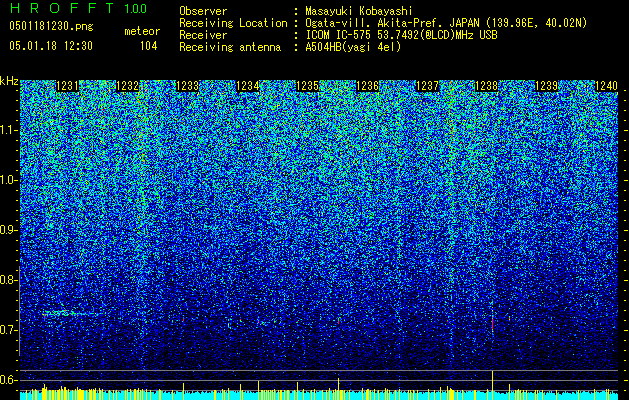
Task: Click the 1238 time marker
Action: [x=487, y=86]
